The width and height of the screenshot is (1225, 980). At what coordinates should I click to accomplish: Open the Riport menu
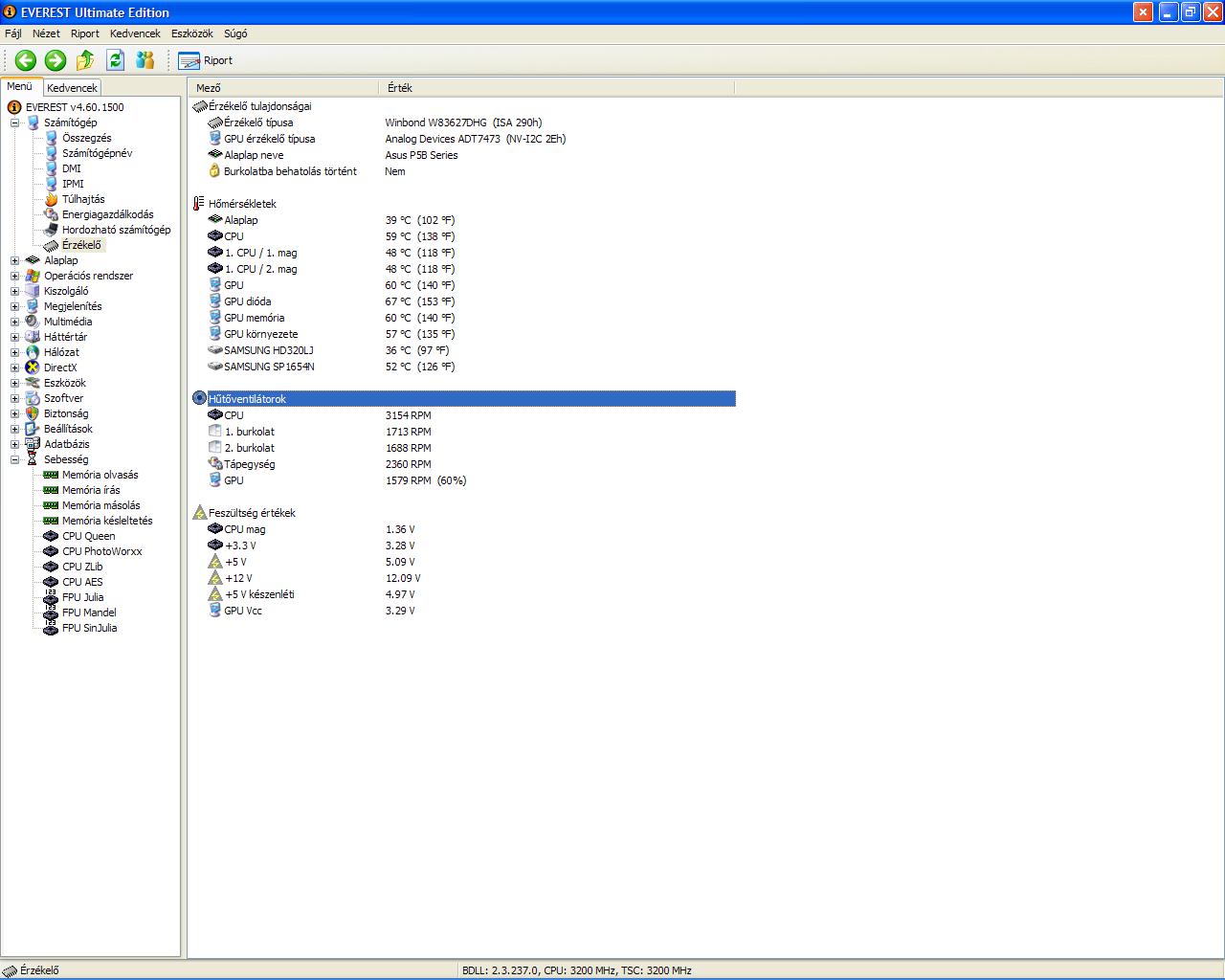[x=85, y=33]
